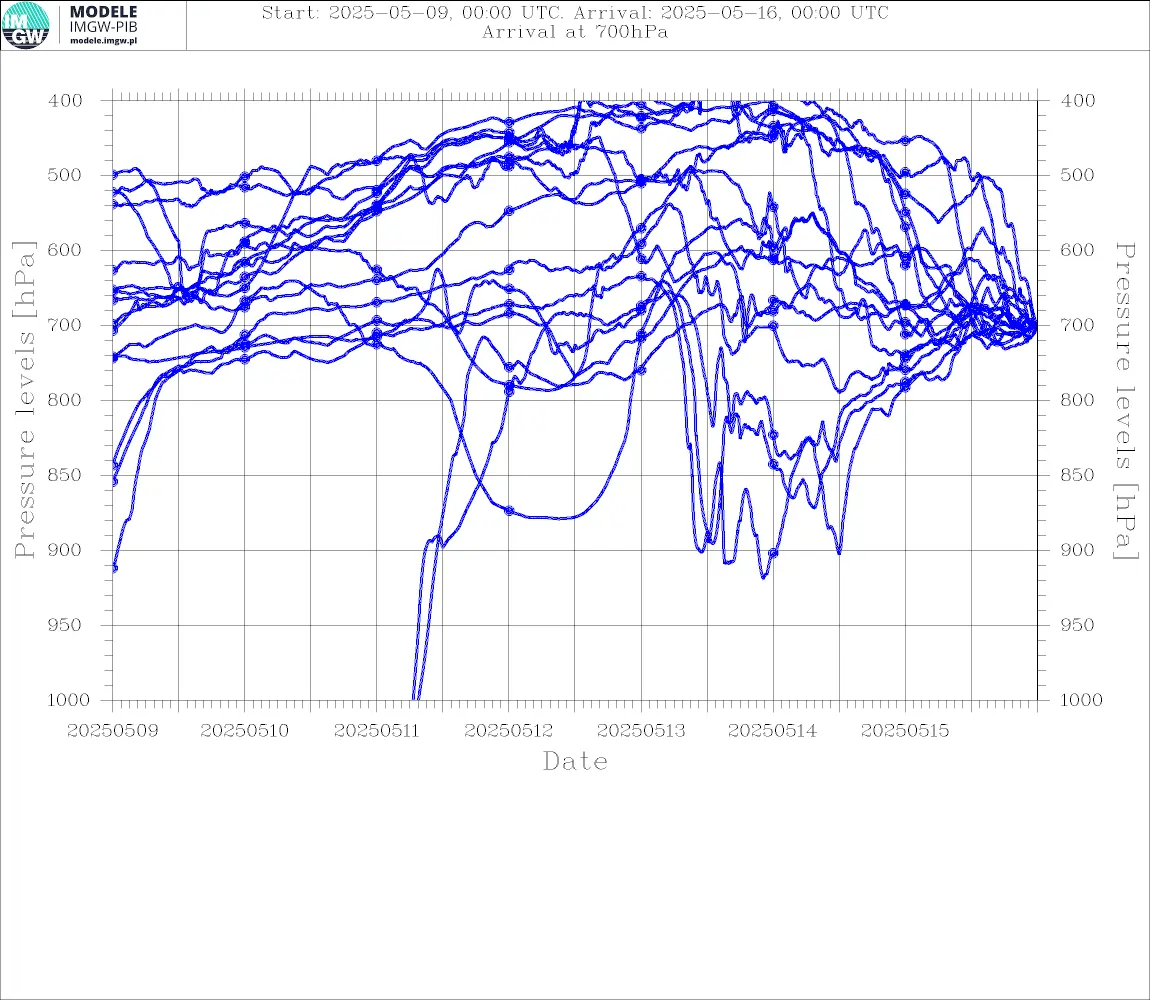Viewport: 1150px width, 1000px height.
Task: Click the right 'Pressure levels [hPa]' axis title
Action: pos(1125,401)
